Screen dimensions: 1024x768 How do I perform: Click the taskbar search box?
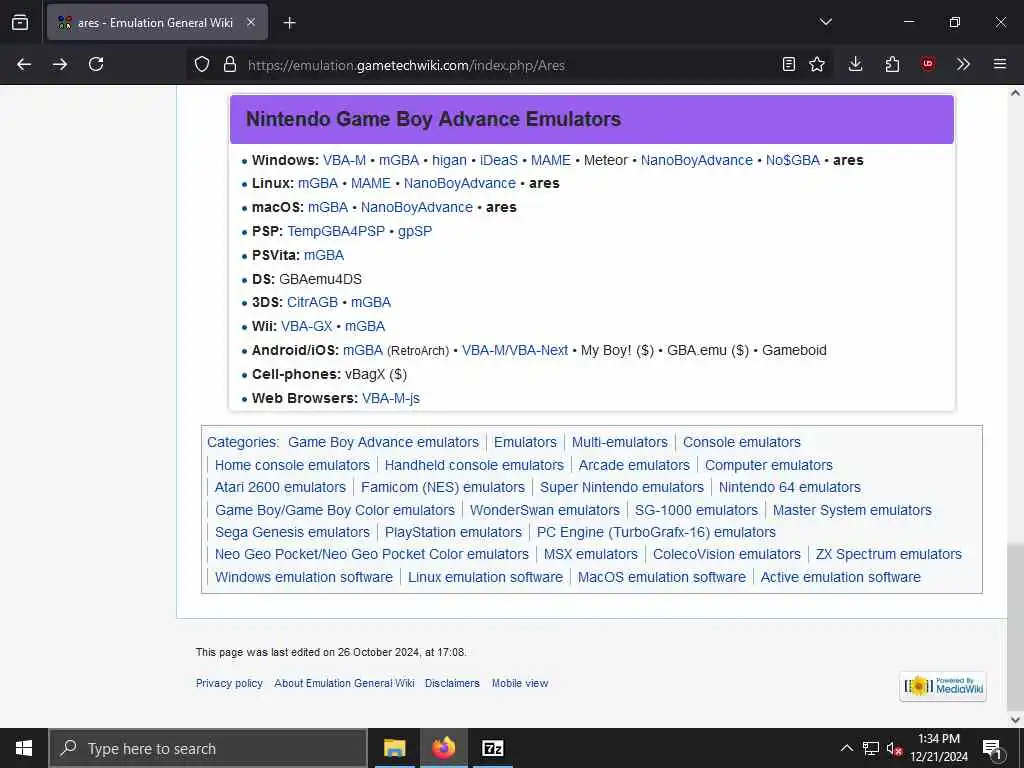pyautogui.click(x=208, y=748)
